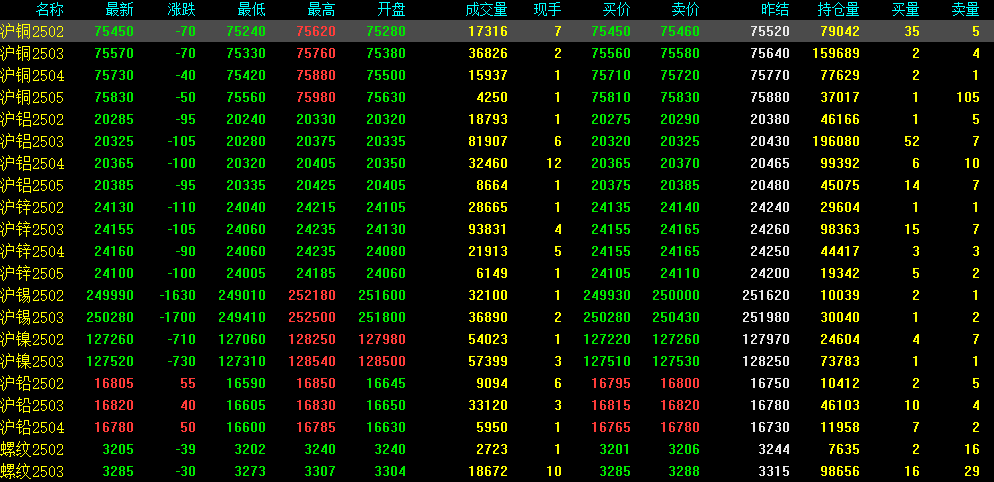Click the 卖量 column header
The width and height of the screenshot is (994, 482).
(965, 10)
